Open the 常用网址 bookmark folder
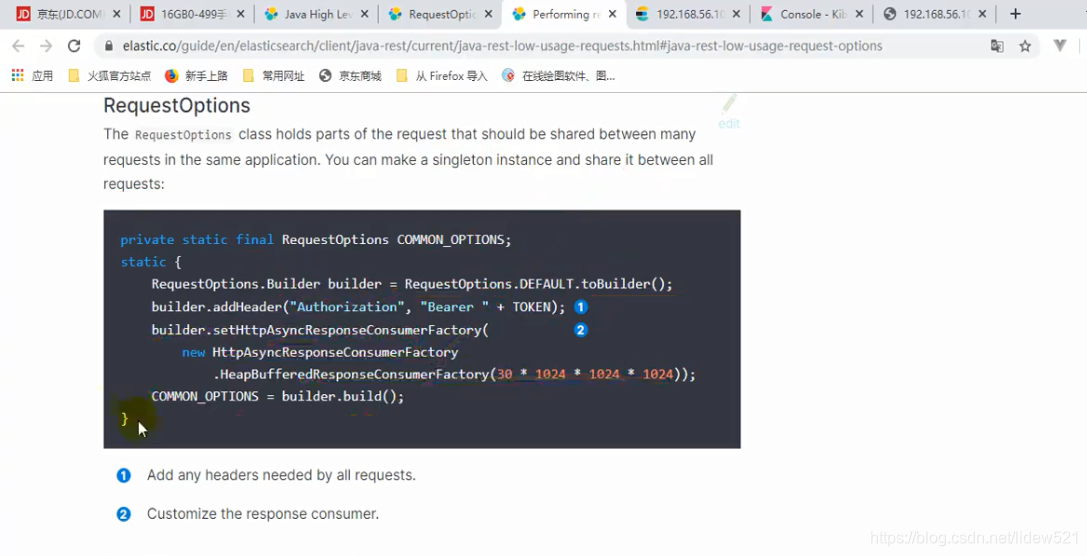 pyautogui.click(x=274, y=76)
